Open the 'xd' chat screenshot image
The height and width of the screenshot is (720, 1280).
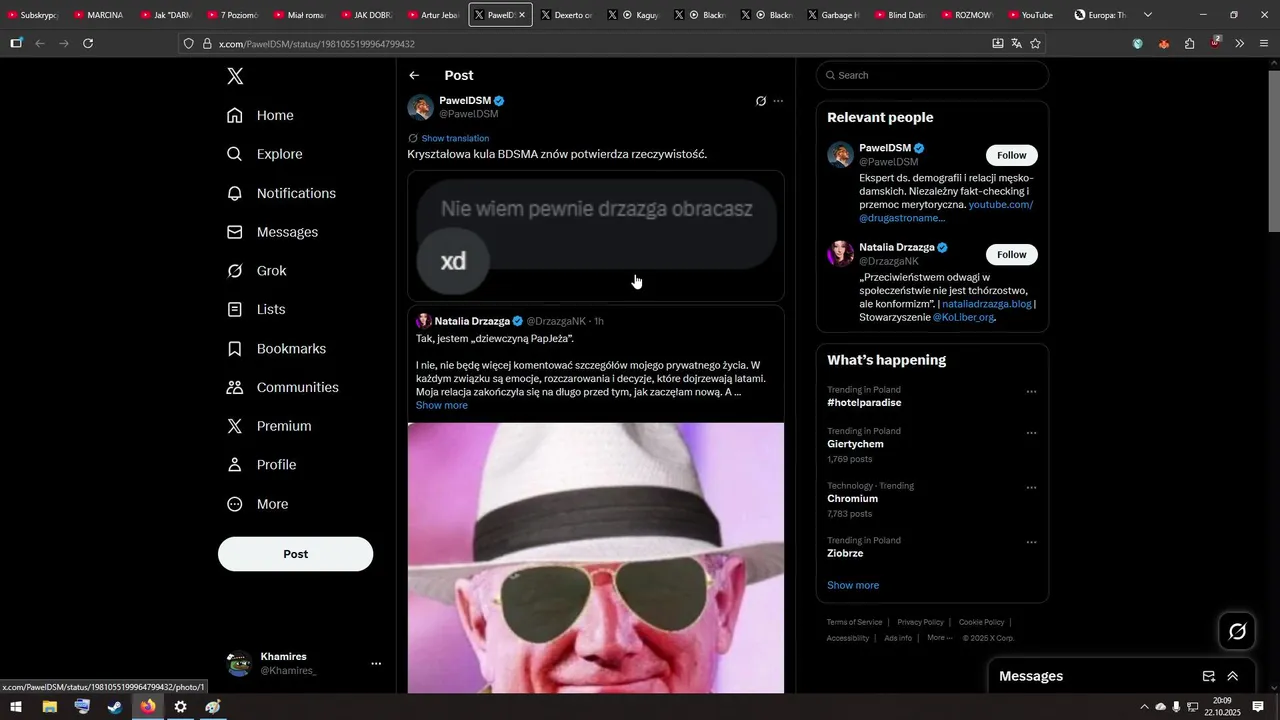(596, 235)
